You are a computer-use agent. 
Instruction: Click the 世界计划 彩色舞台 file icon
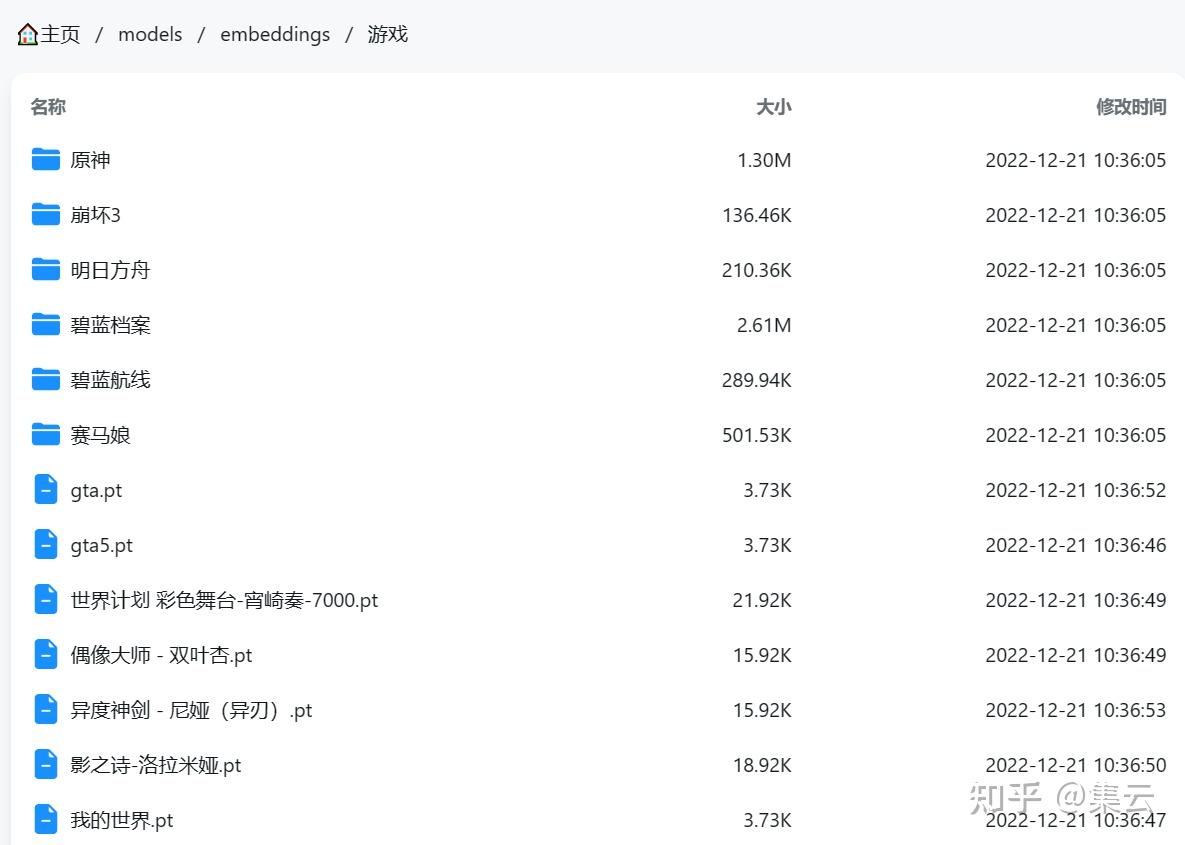pos(45,600)
